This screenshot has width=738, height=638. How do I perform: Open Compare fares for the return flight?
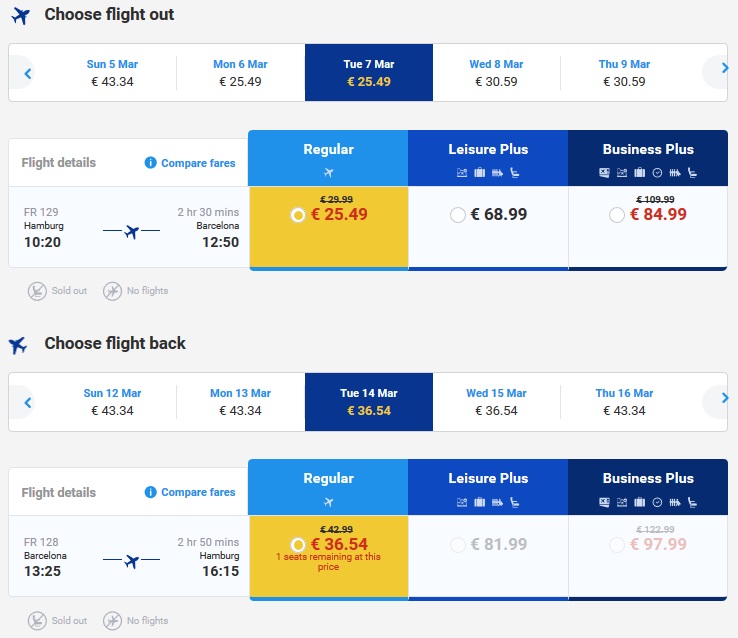[x=198, y=492]
